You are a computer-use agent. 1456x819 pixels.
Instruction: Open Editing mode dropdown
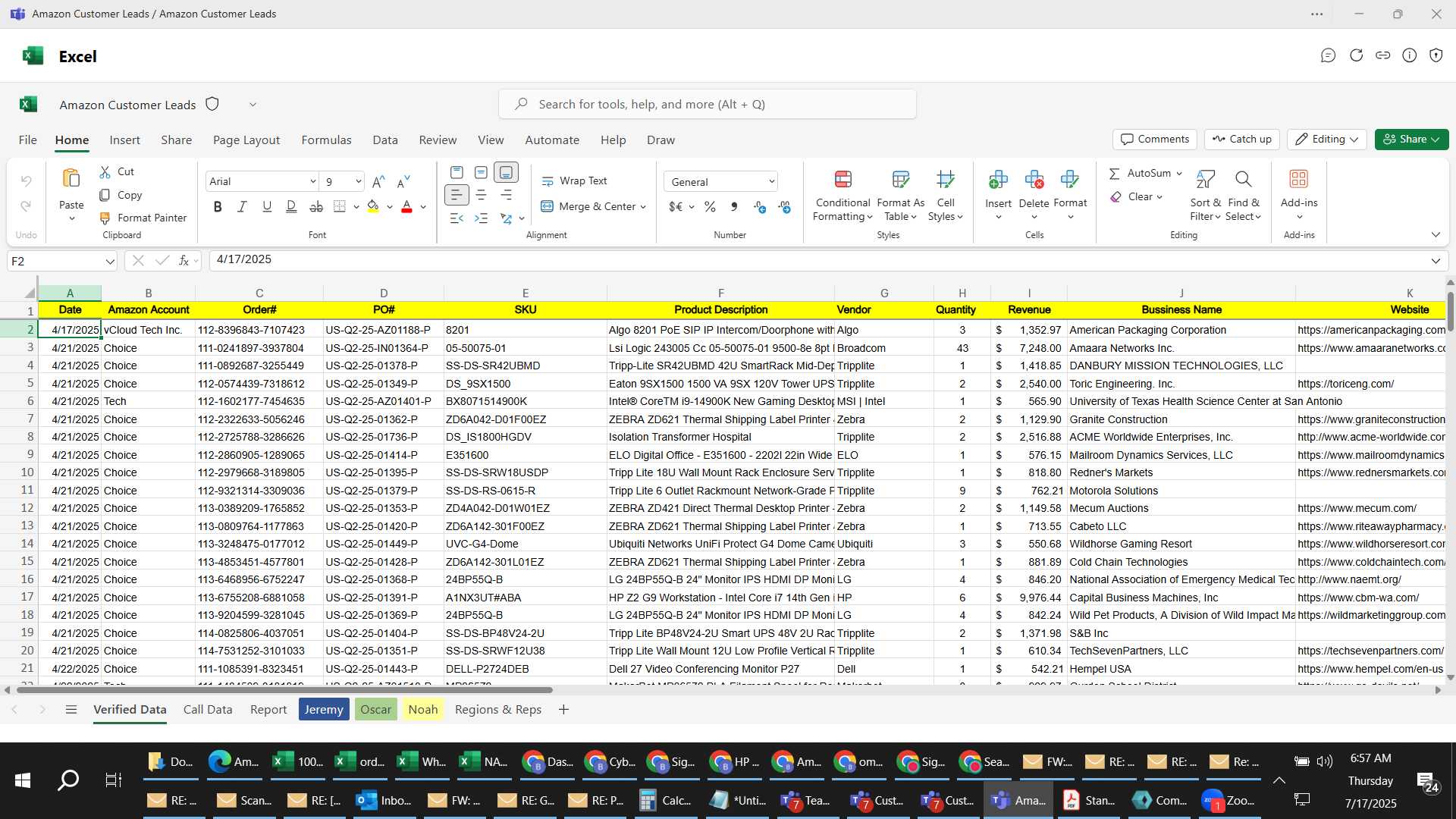click(1326, 140)
